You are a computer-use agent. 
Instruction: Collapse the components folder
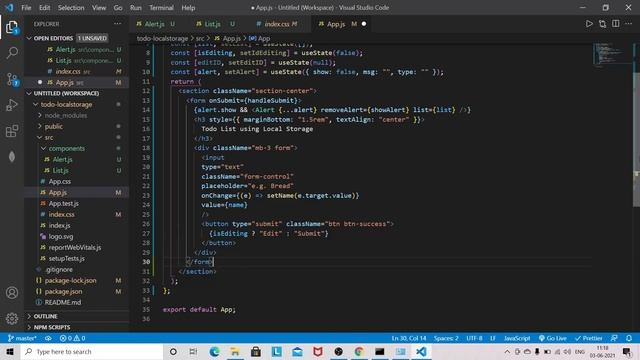[x=44, y=149]
